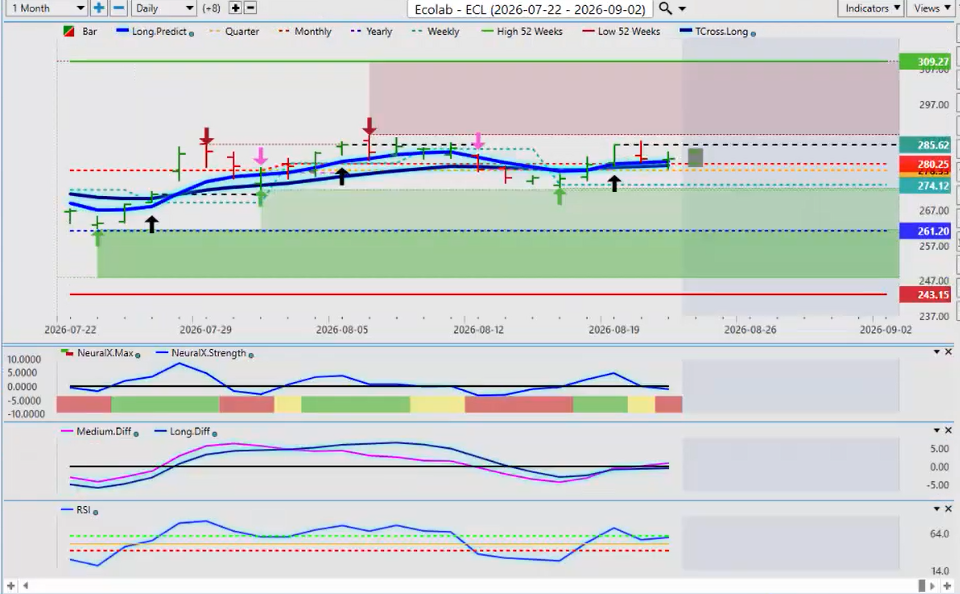Toggle the Low 52 Weeks legend entry
The height and width of the screenshot is (594, 960).
tap(621, 31)
